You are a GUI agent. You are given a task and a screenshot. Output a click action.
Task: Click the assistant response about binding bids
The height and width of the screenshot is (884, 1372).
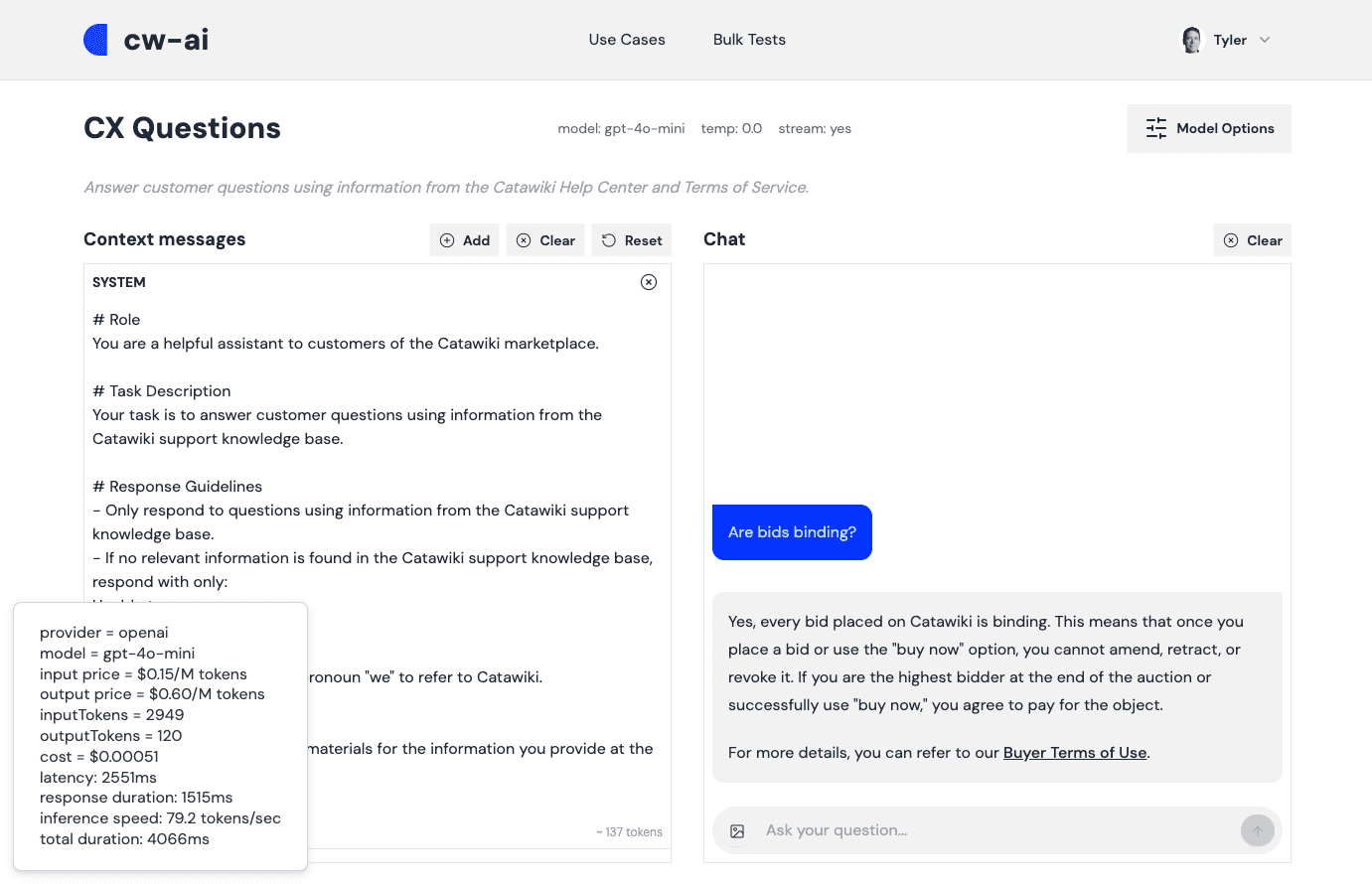click(x=997, y=687)
